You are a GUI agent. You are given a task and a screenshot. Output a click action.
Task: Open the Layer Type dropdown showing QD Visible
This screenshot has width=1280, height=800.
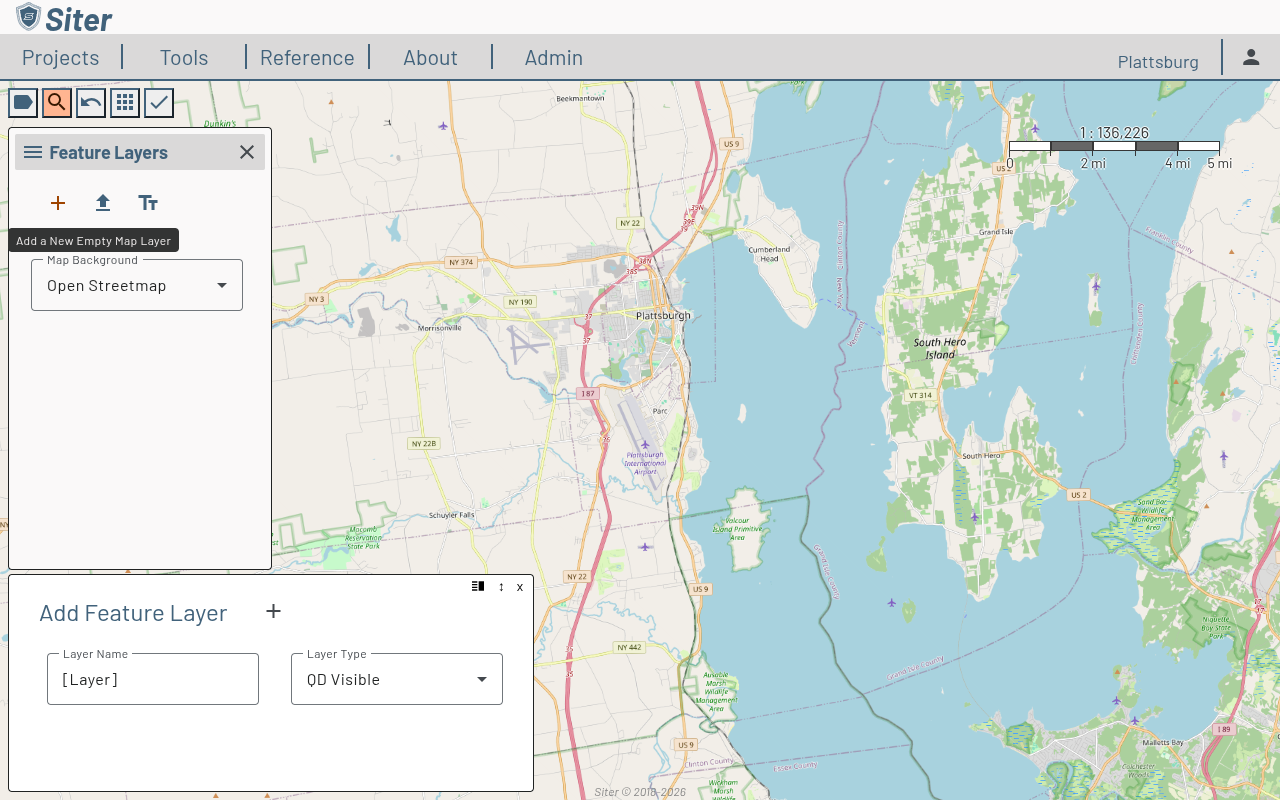[x=481, y=679]
